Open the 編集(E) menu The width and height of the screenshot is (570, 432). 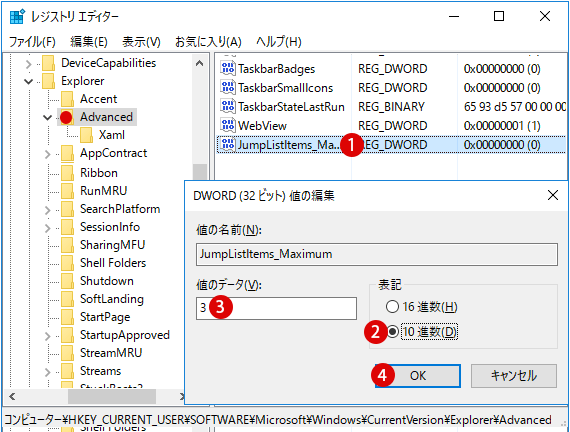click(x=89, y=42)
